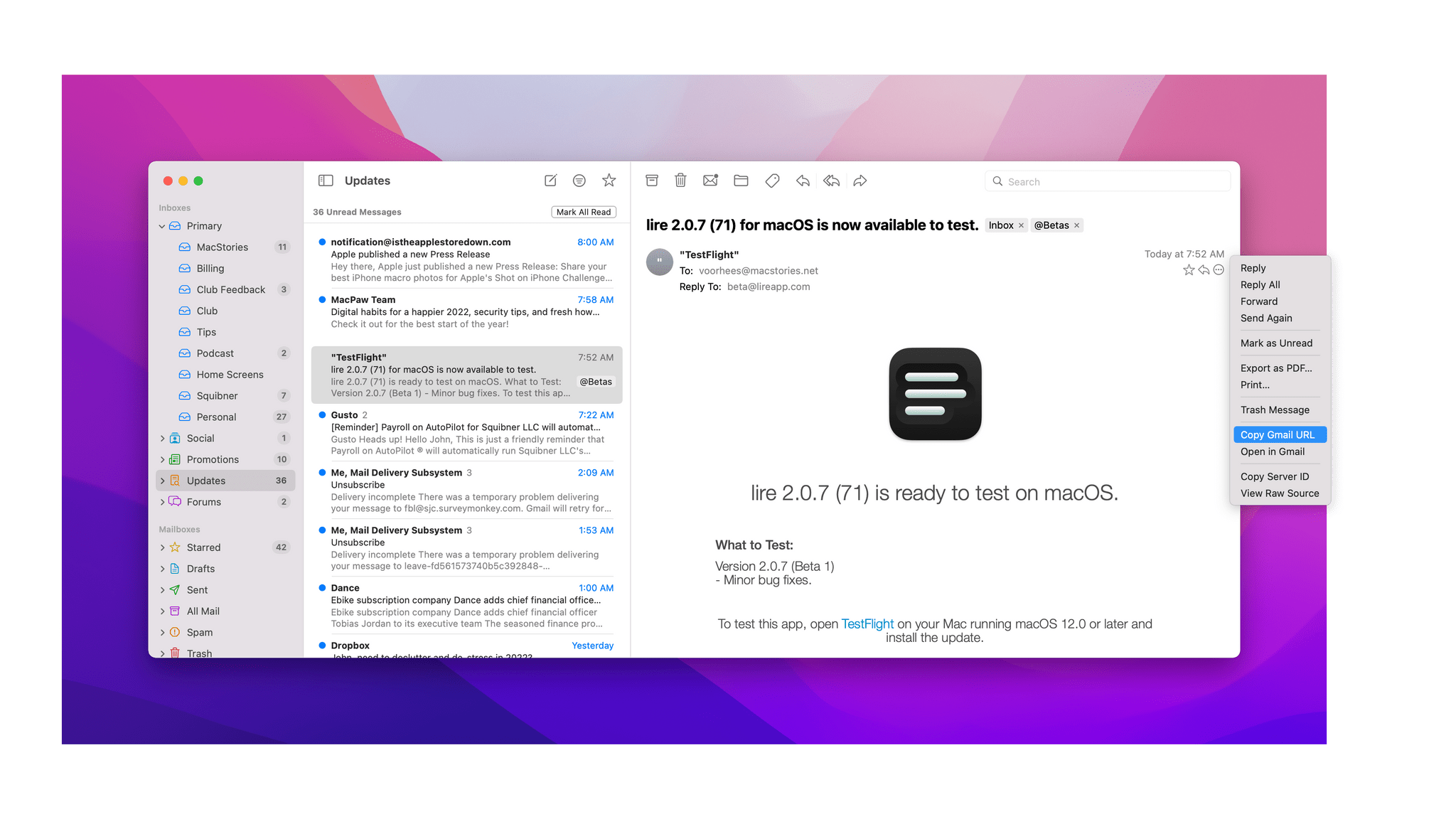The width and height of the screenshot is (1456, 819).
Task: Click the Move to folder icon in toolbar
Action: pyautogui.click(x=740, y=181)
